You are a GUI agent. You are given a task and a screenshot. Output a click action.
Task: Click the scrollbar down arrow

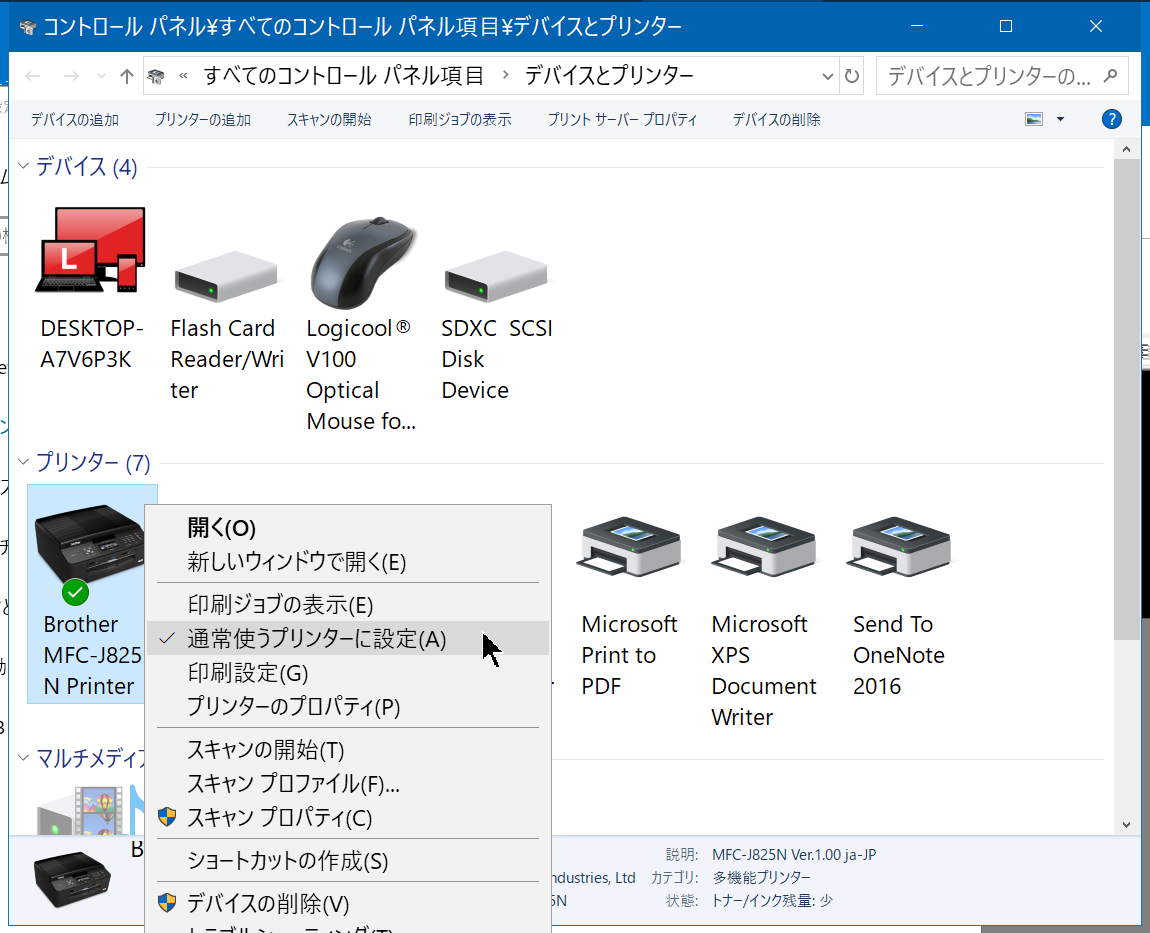pyautogui.click(x=1126, y=824)
